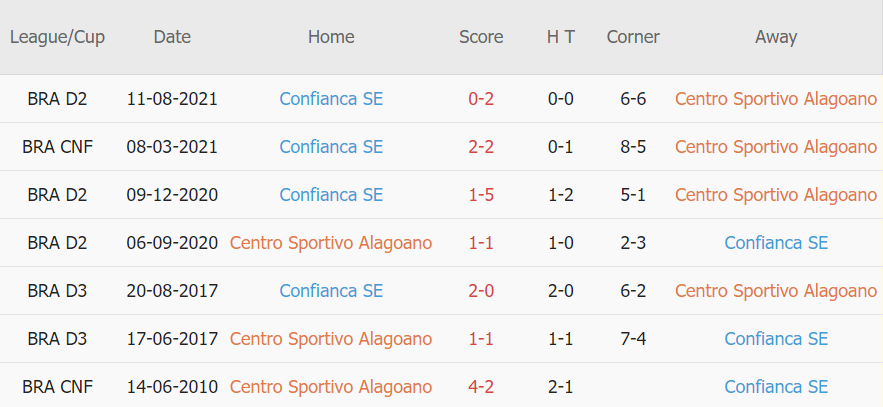Open Confianca SE link in 11-08-2021 row
The width and height of the screenshot is (883, 407).
click(x=331, y=99)
